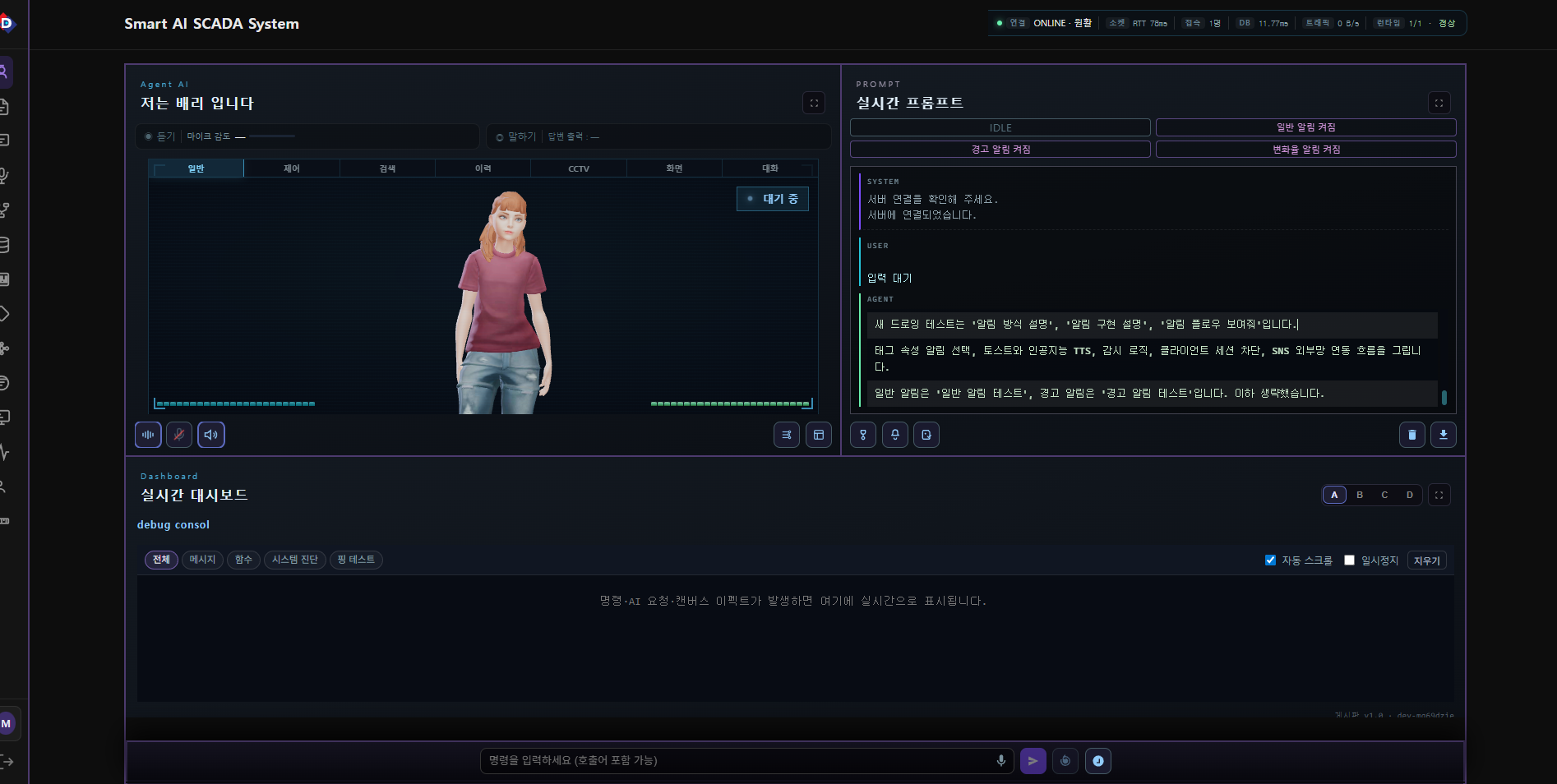The width and height of the screenshot is (1557, 784).
Task: Open the user search sidebar icon
Action: 4,72
